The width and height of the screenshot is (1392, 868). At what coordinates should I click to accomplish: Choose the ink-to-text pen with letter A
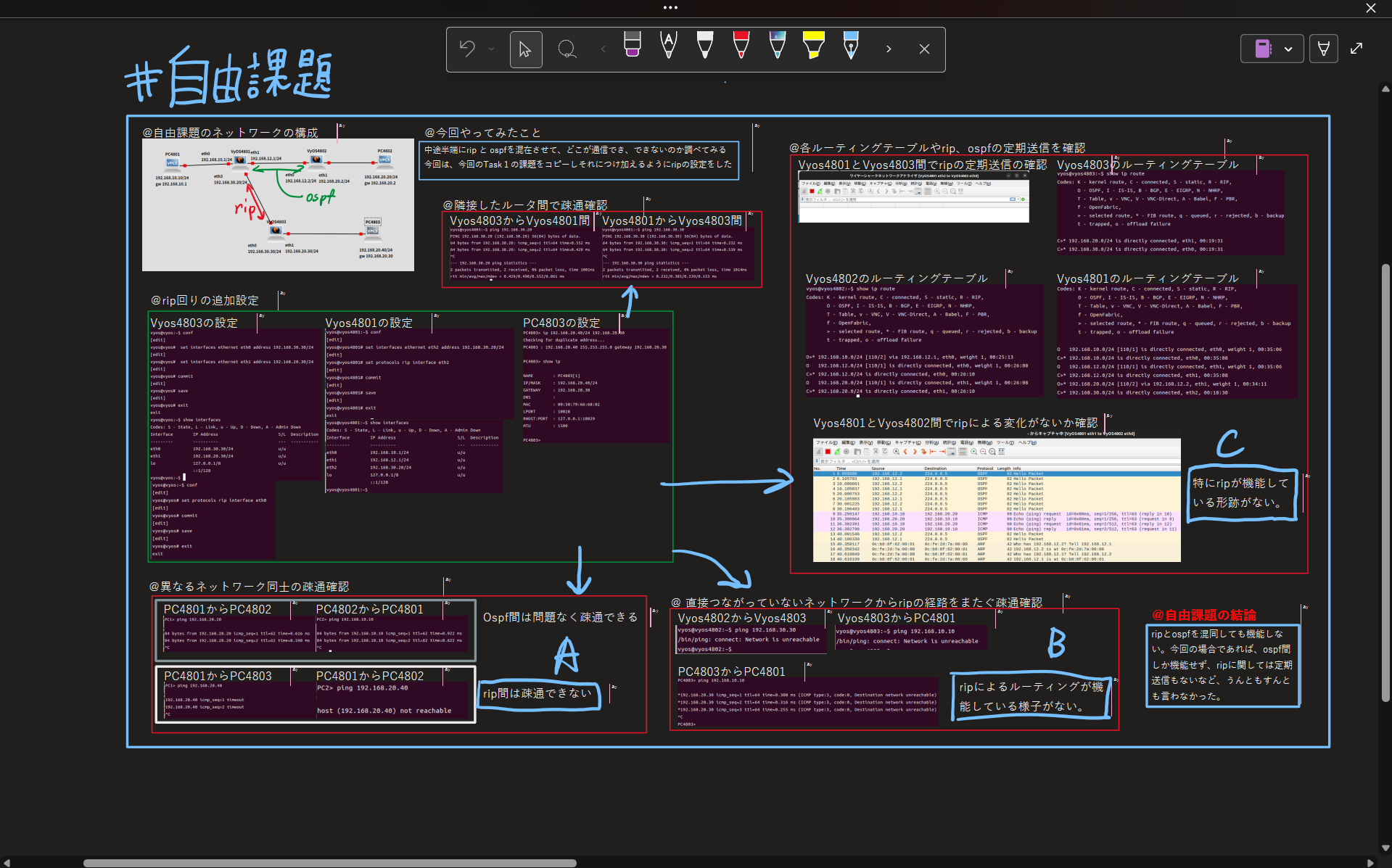[669, 44]
